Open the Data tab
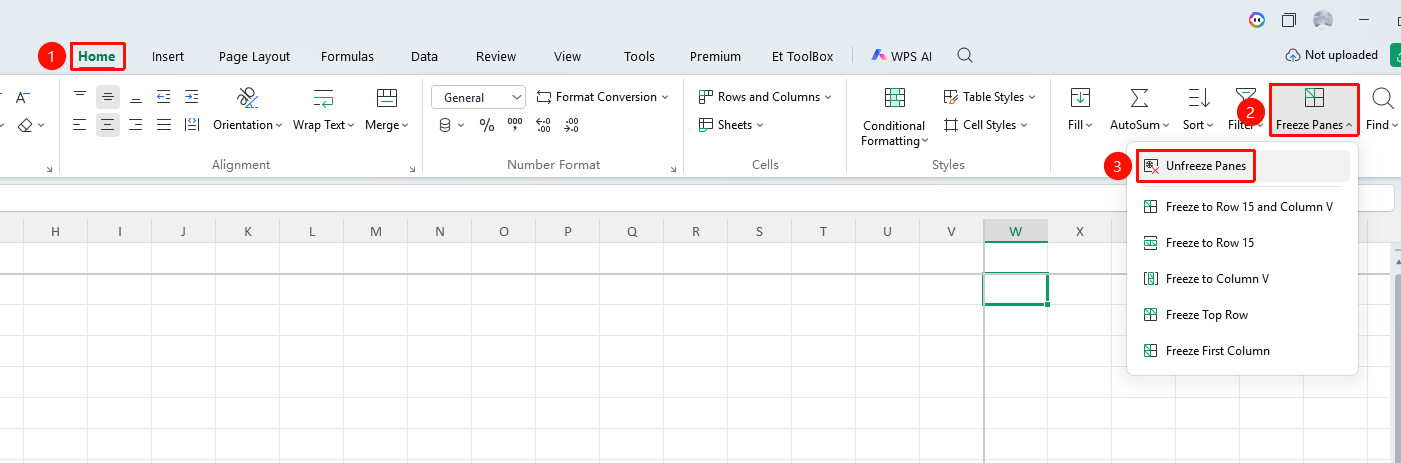Image resolution: width=1401 pixels, height=463 pixels. (424, 57)
